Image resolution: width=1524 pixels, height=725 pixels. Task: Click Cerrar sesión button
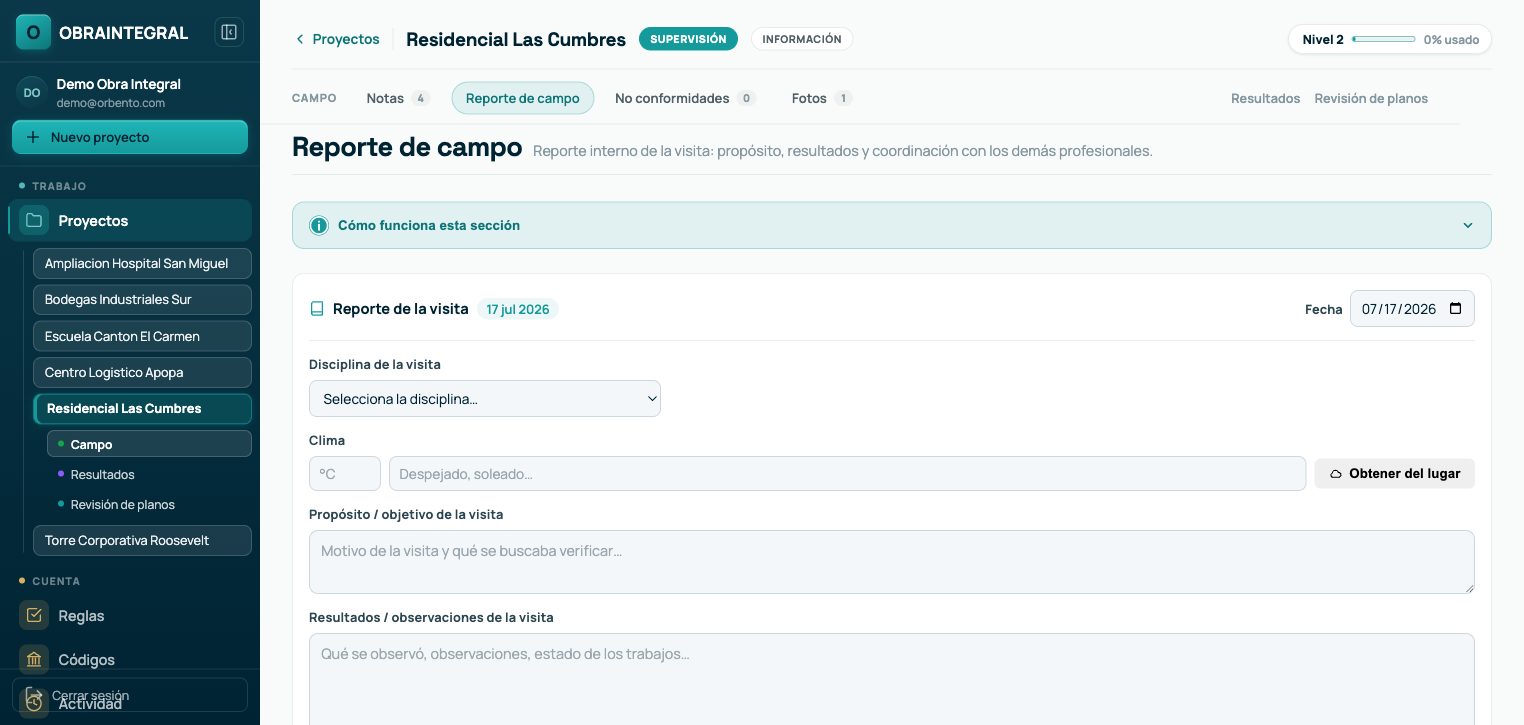click(x=130, y=695)
